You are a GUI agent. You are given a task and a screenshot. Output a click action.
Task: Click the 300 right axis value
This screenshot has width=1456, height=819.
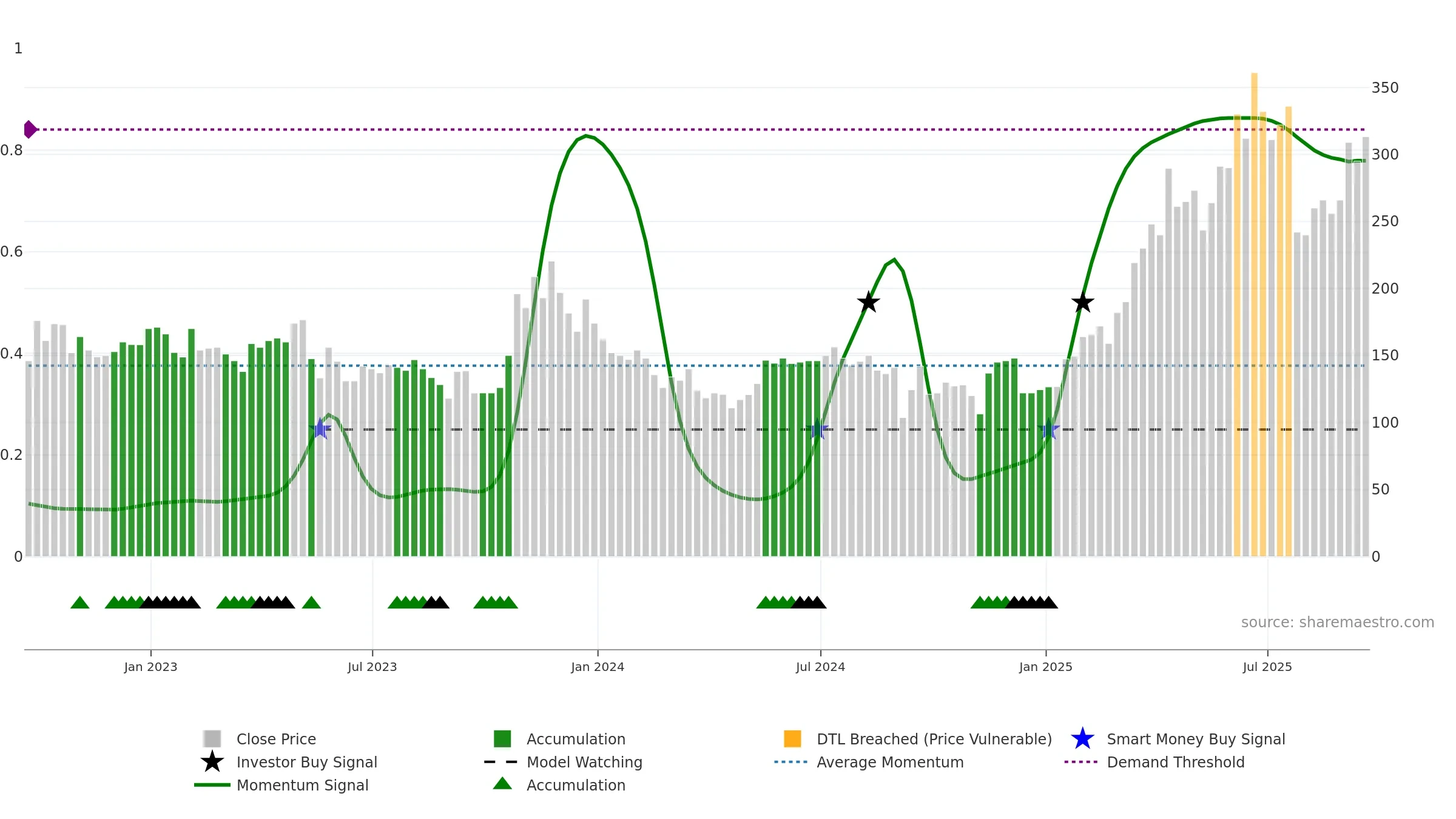pos(1385,155)
